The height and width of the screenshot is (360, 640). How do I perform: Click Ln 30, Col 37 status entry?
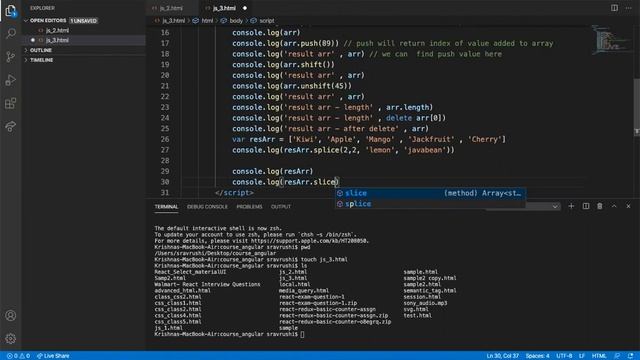pos(502,356)
